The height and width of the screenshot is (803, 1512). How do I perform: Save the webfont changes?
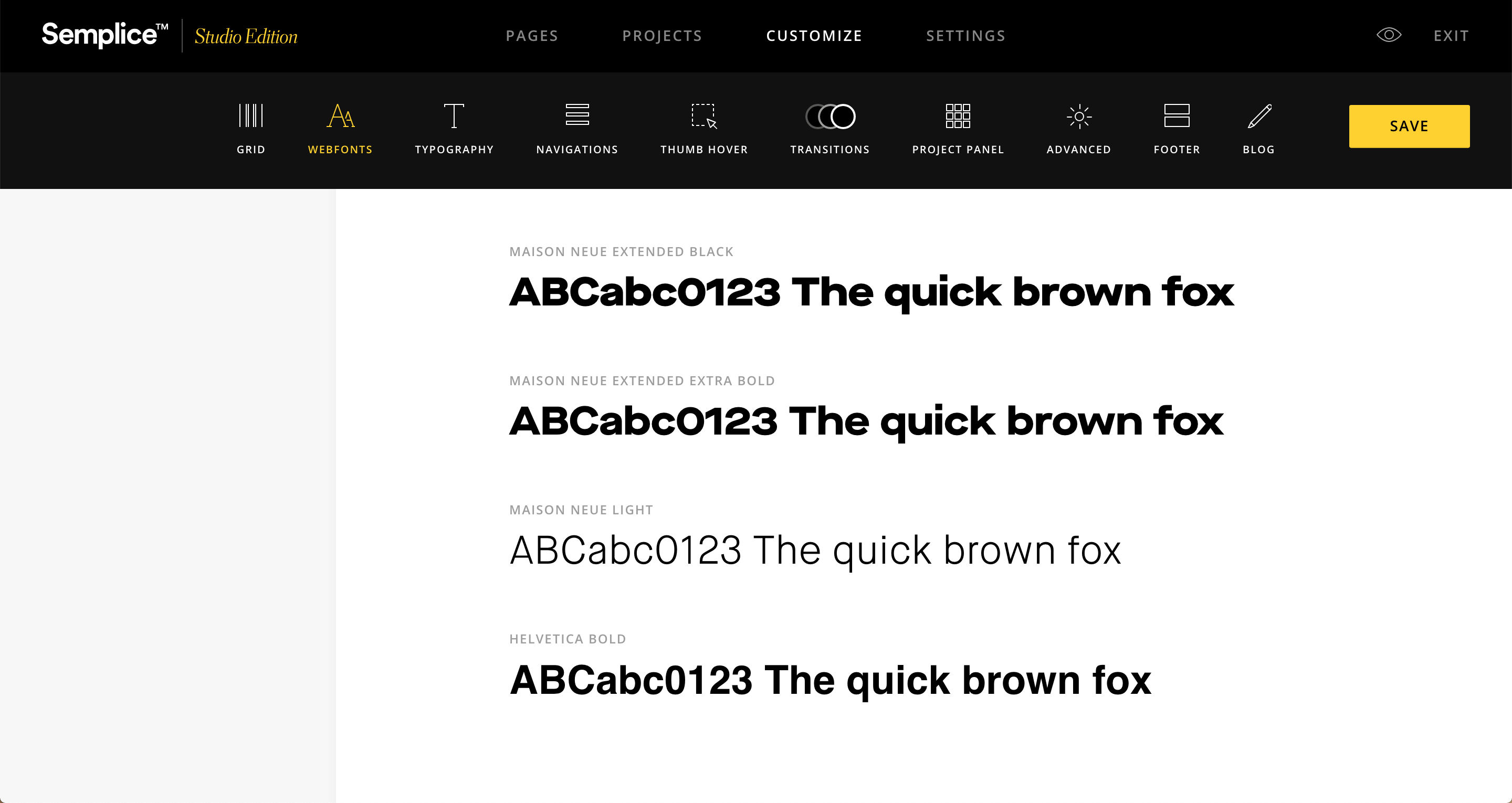(1409, 125)
